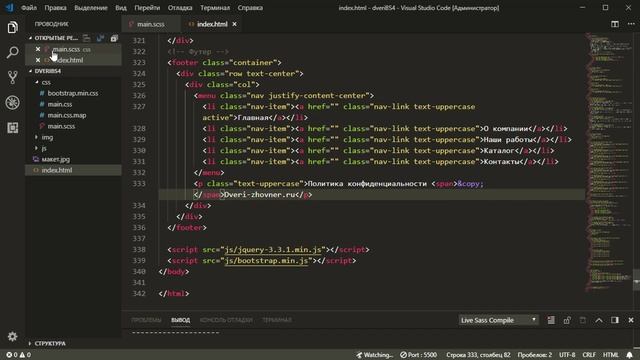The width and height of the screenshot is (640, 360).
Task: Open Live Sass Compile output dropdown
Action: (498, 320)
